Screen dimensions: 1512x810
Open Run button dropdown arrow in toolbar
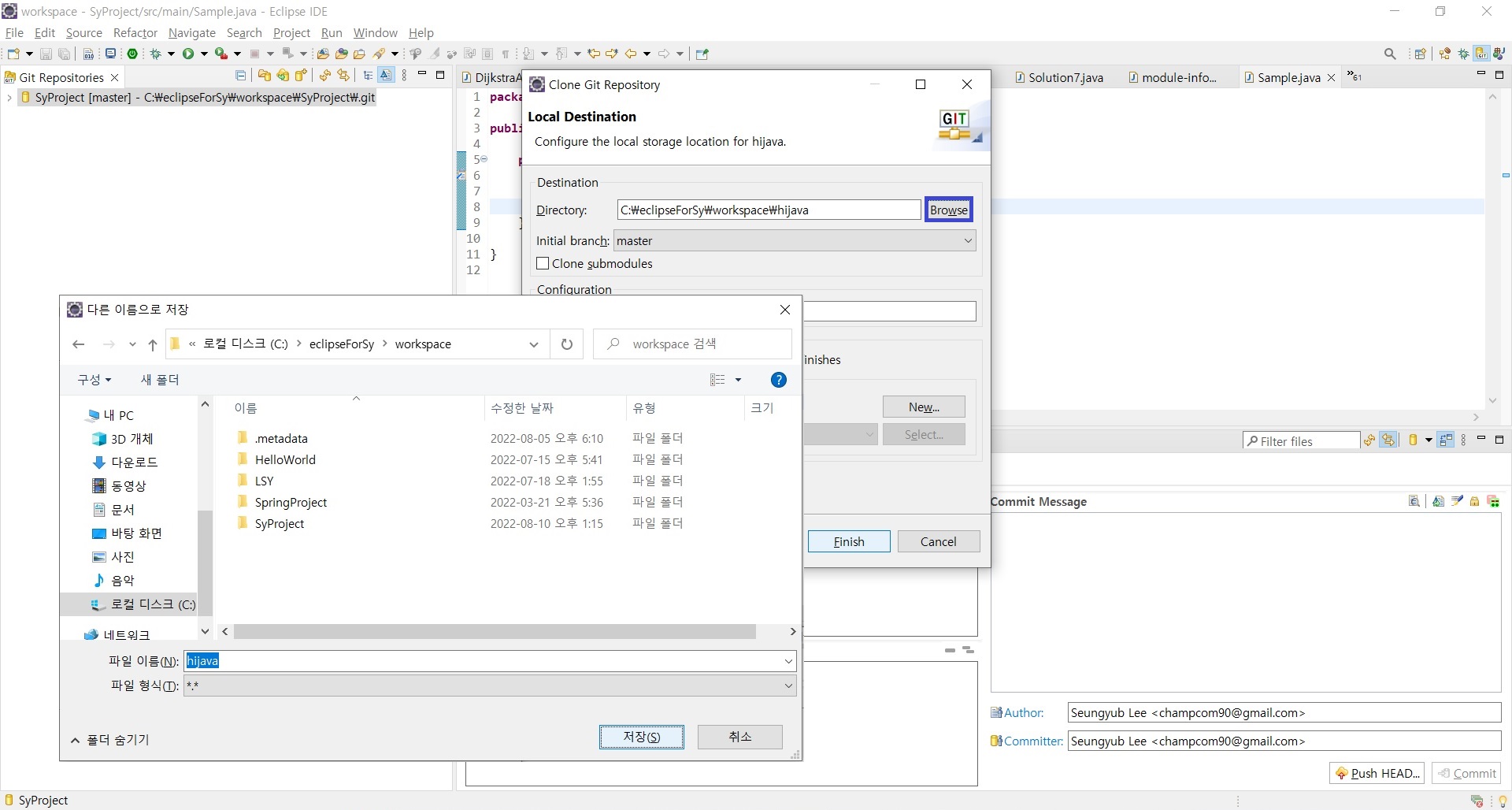point(204,54)
